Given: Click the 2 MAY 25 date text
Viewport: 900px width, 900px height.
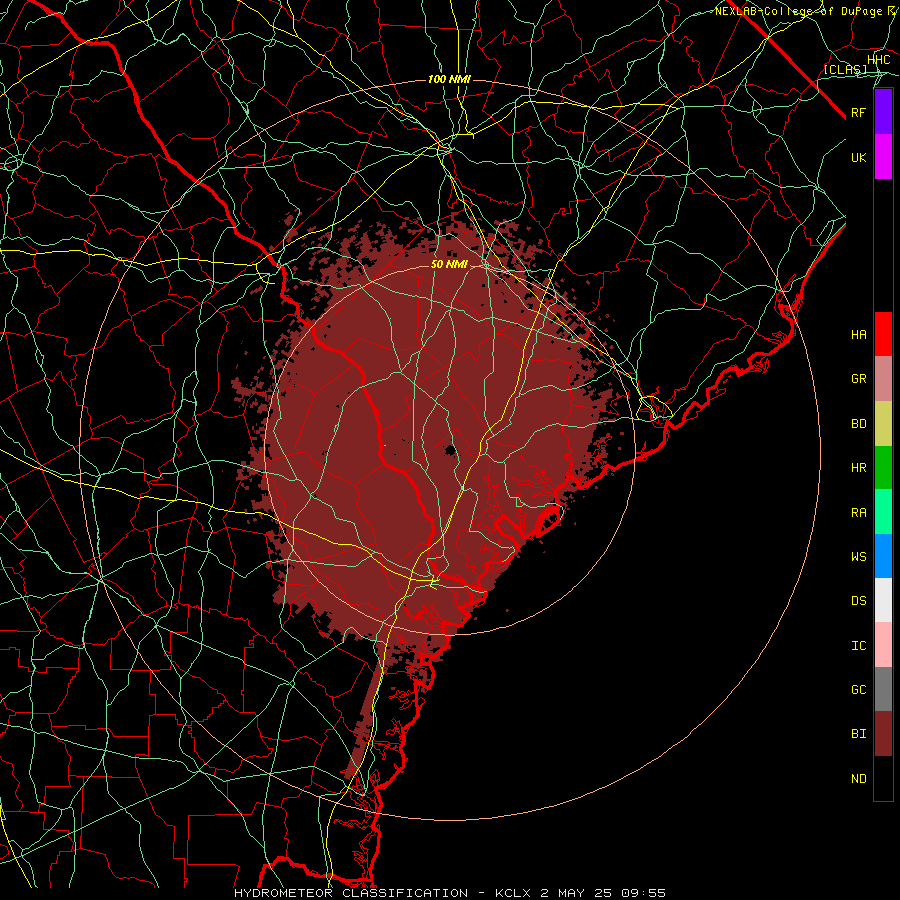Looking at the screenshot, I should pyautogui.click(x=578, y=893).
